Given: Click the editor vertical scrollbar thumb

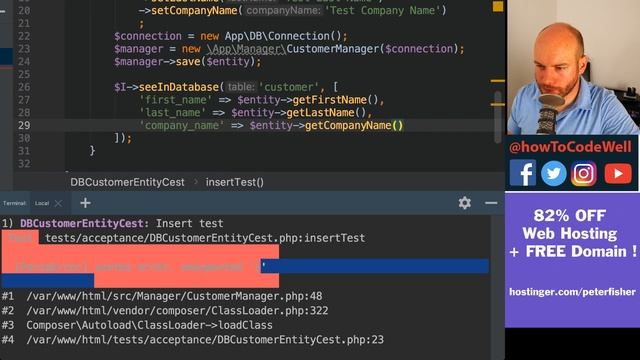Looking at the screenshot, I should (498, 116).
